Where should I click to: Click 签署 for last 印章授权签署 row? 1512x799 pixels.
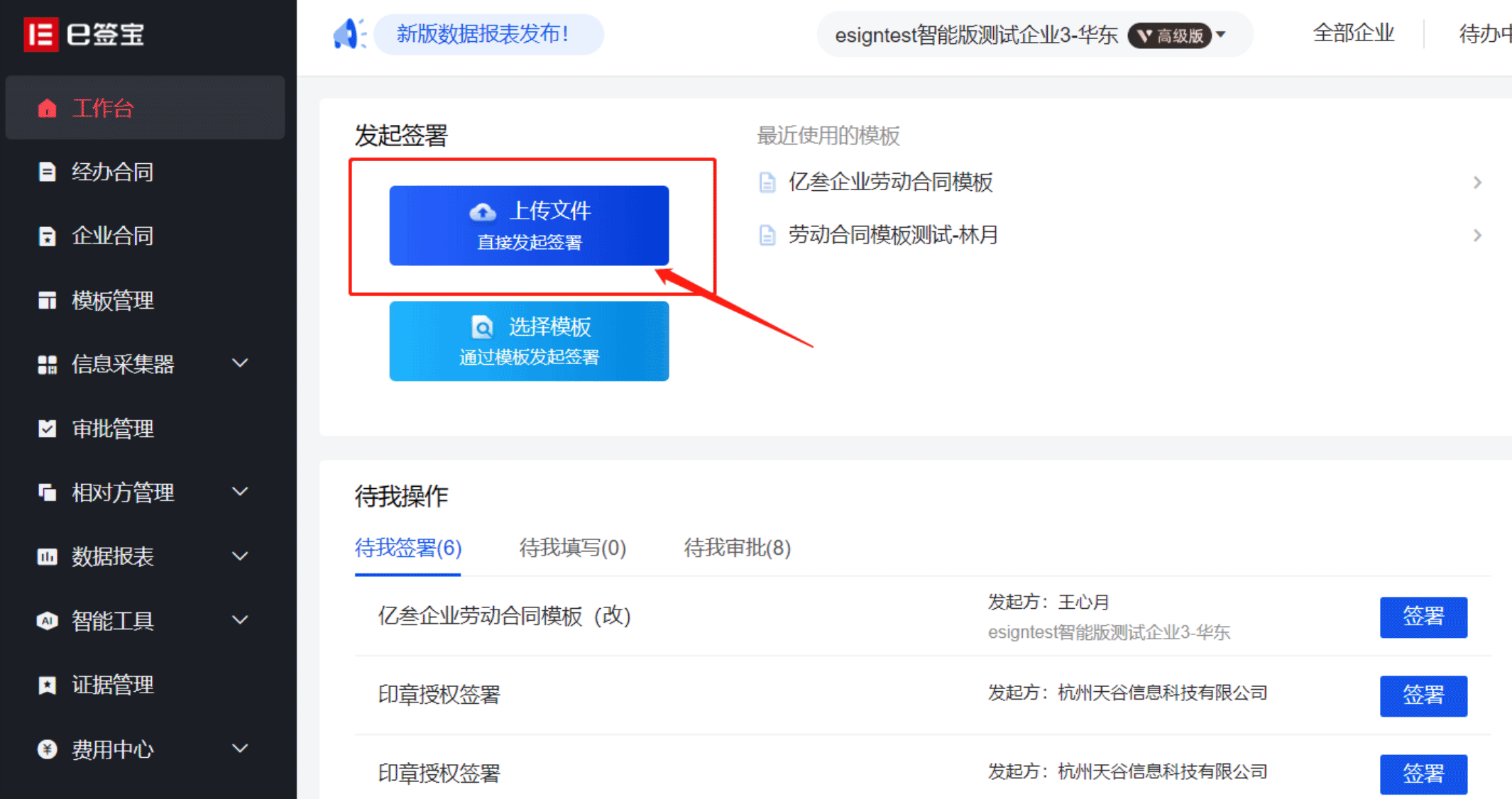click(x=1423, y=774)
